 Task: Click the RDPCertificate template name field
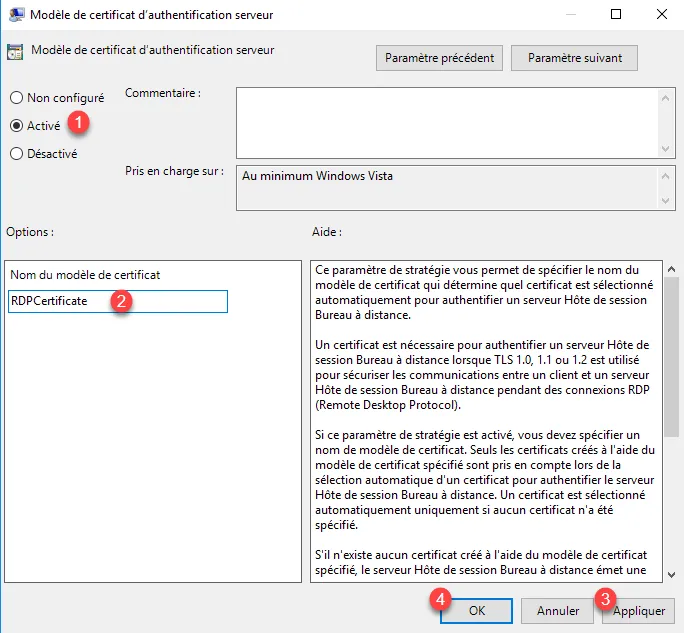coord(118,301)
